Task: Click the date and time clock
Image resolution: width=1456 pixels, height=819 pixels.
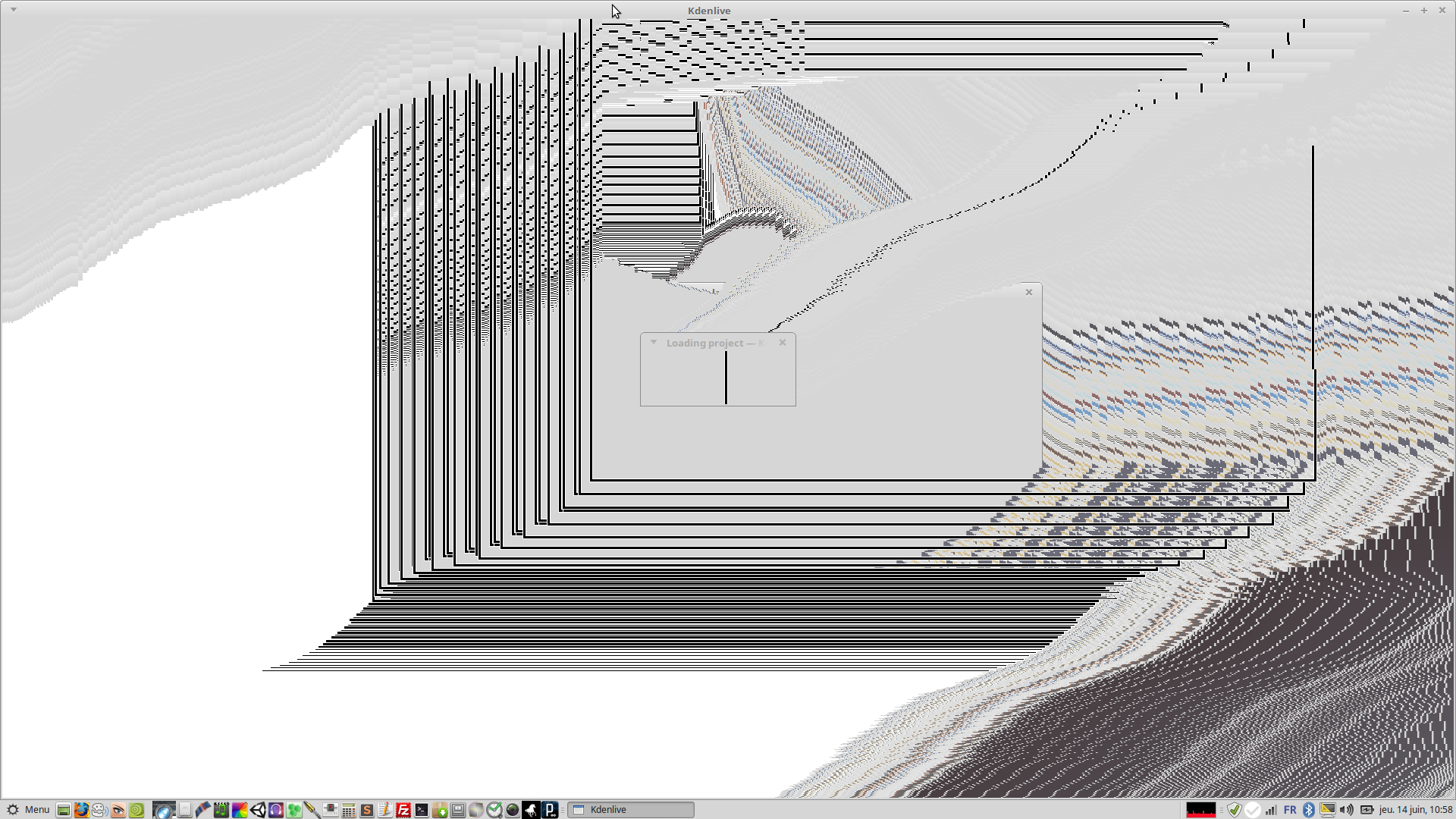Action: click(x=1415, y=810)
